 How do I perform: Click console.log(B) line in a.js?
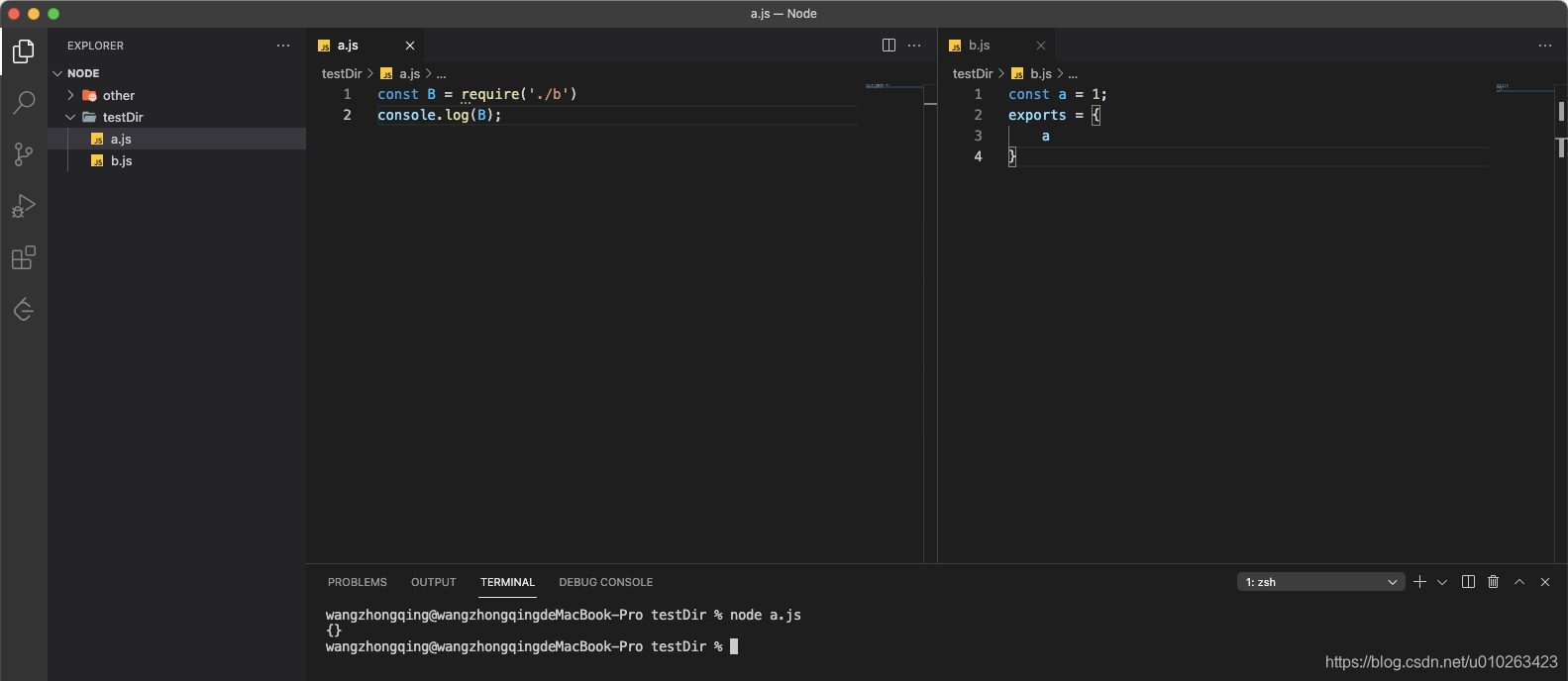(x=440, y=115)
